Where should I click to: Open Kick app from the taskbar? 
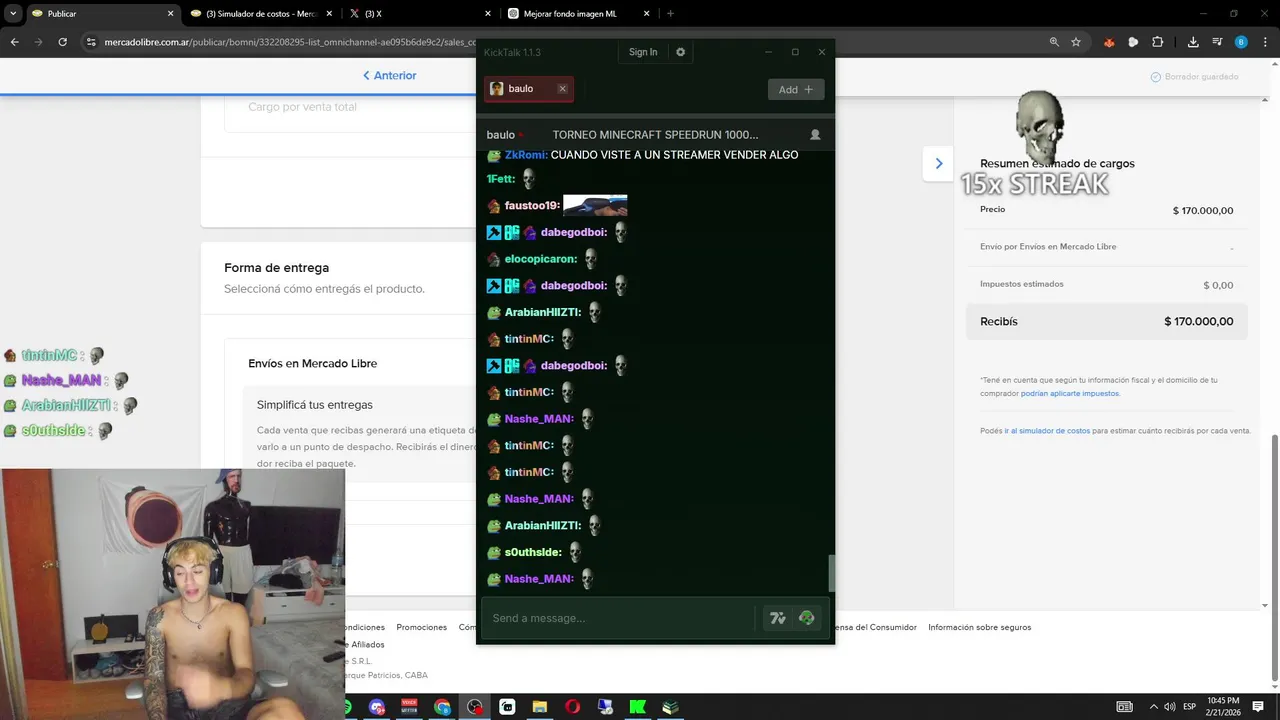click(x=637, y=707)
